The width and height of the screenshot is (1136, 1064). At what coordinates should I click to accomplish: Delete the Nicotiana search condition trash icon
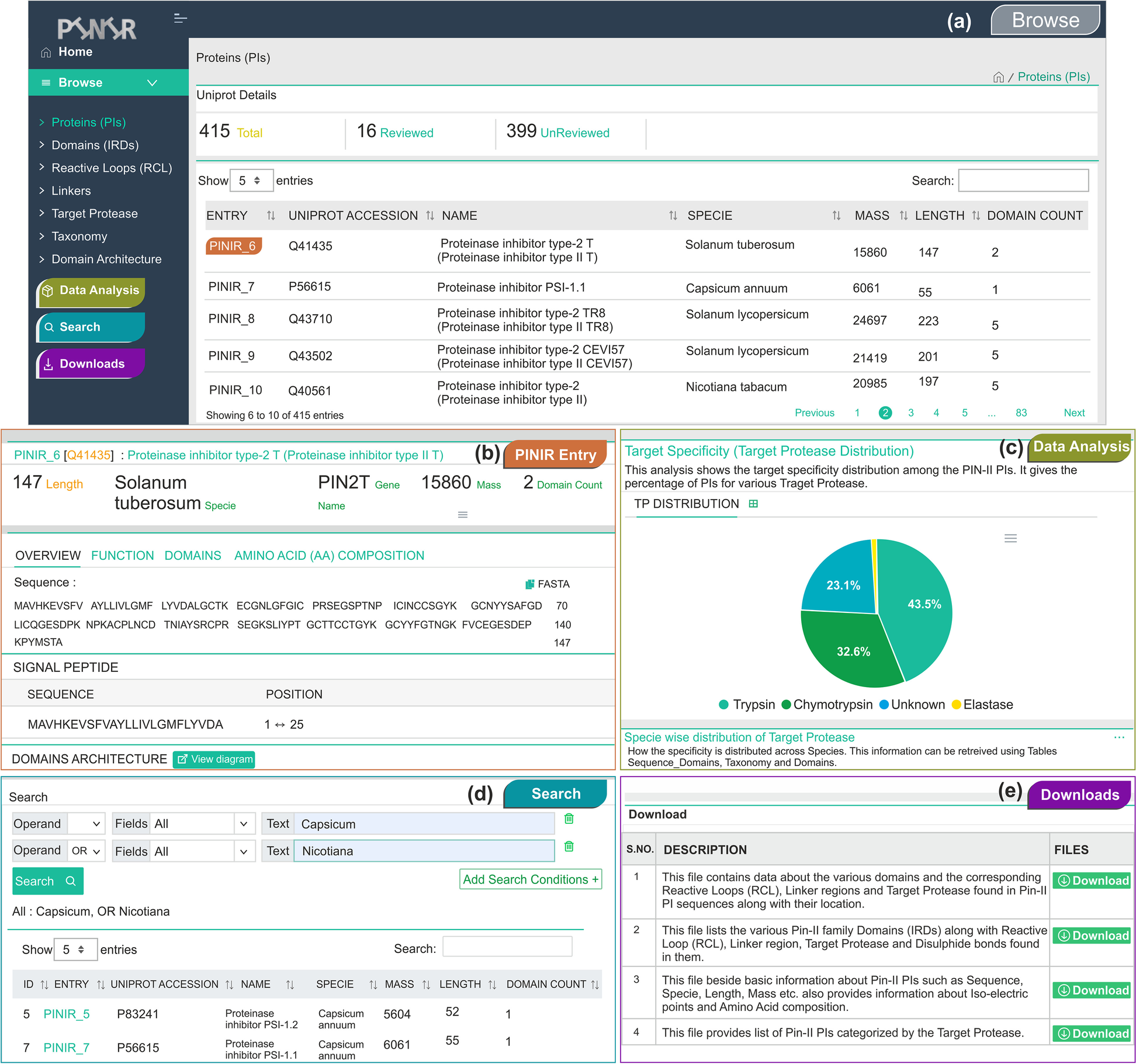(569, 846)
